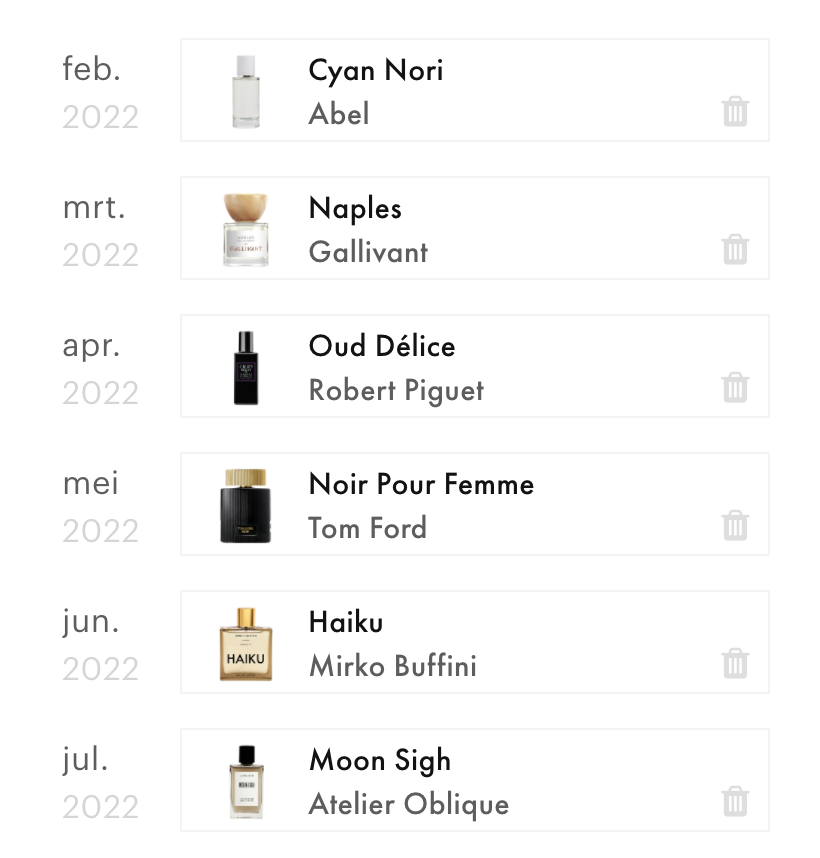This screenshot has height=858, width=820.
Task: Open the Oud Délice title link
Action: 382,347
